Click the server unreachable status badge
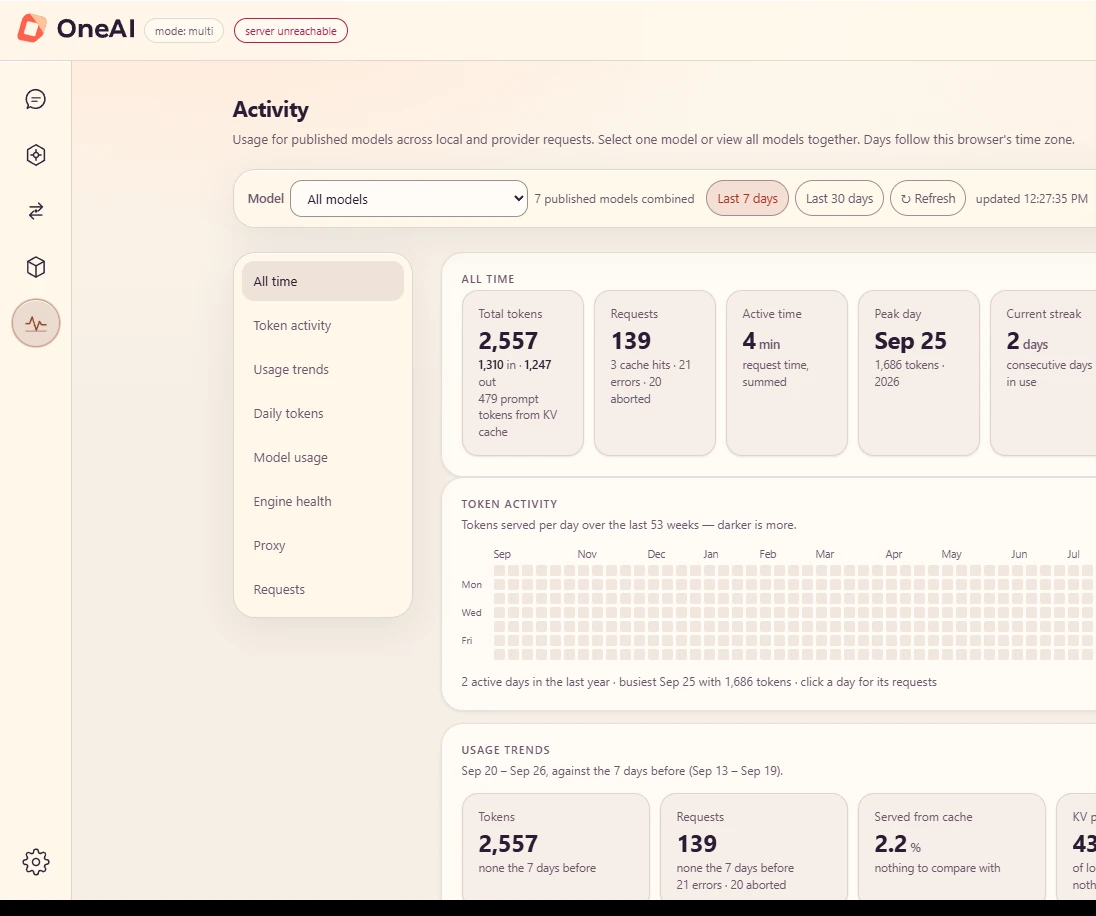Screen dimensions: 1096x916 click(291, 31)
